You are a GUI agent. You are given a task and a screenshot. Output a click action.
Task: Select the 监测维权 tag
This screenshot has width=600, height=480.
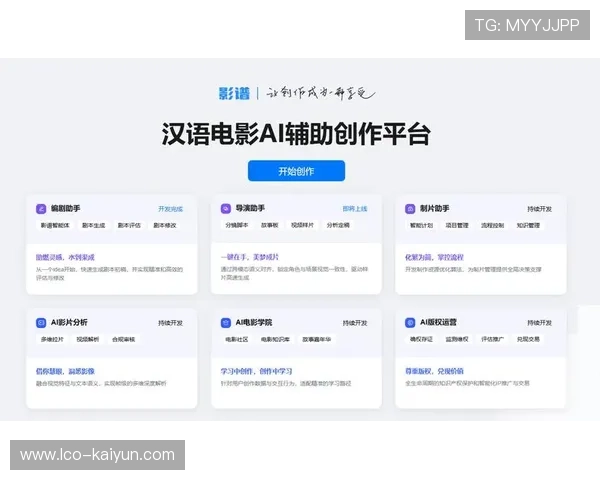click(x=457, y=339)
